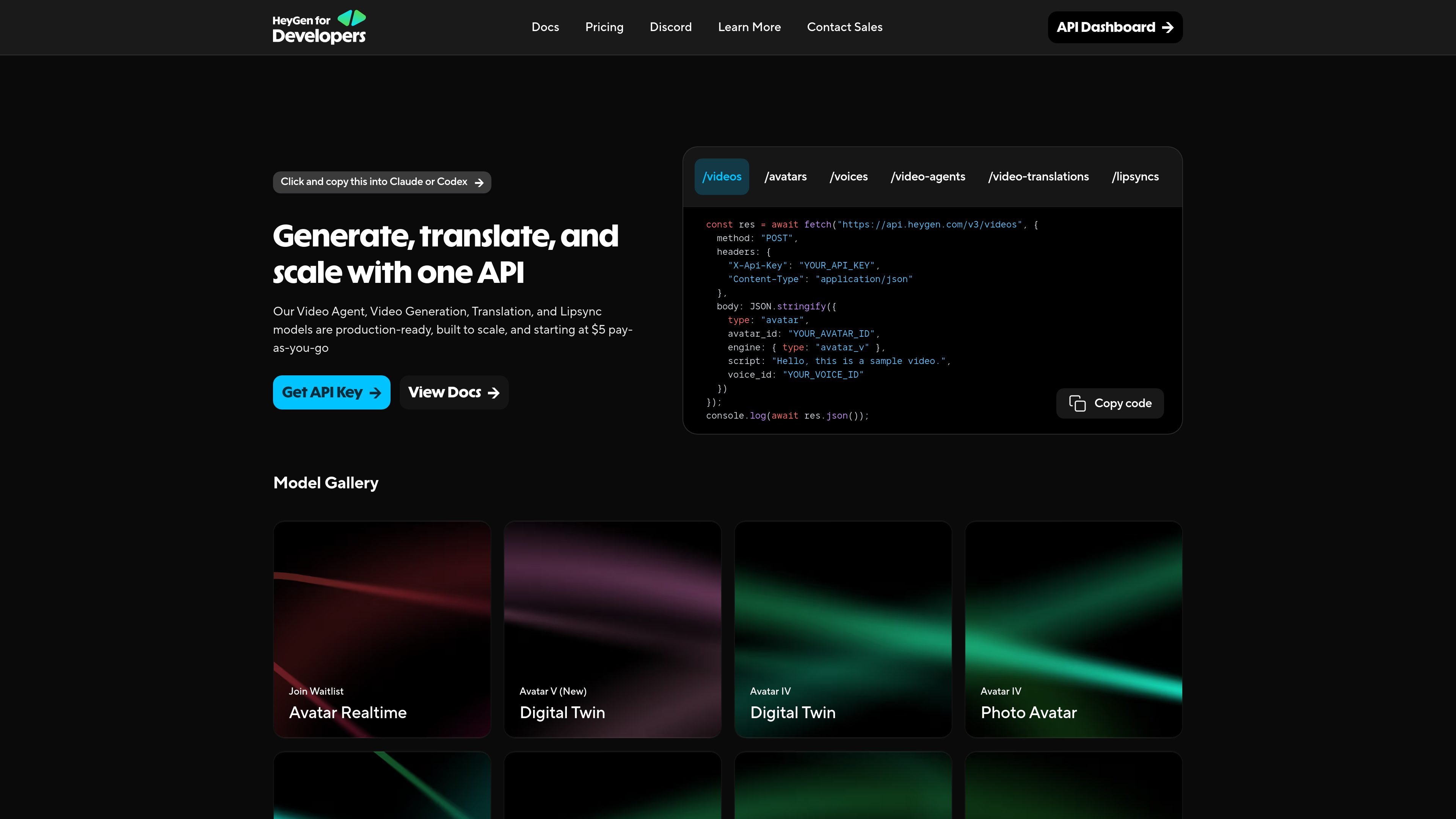The width and height of the screenshot is (1456, 819).
Task: Click the arrow icon in the copy prompt pill
Action: [x=479, y=182]
